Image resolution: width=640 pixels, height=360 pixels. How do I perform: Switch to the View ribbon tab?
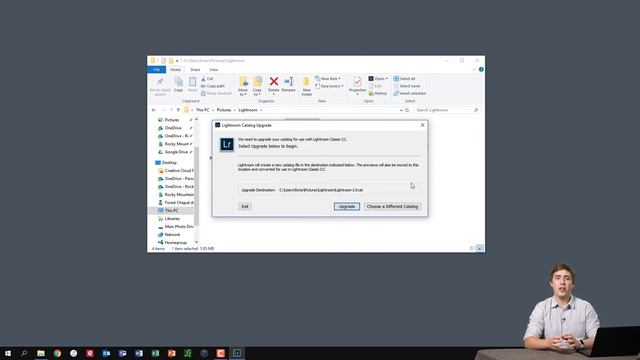point(213,70)
